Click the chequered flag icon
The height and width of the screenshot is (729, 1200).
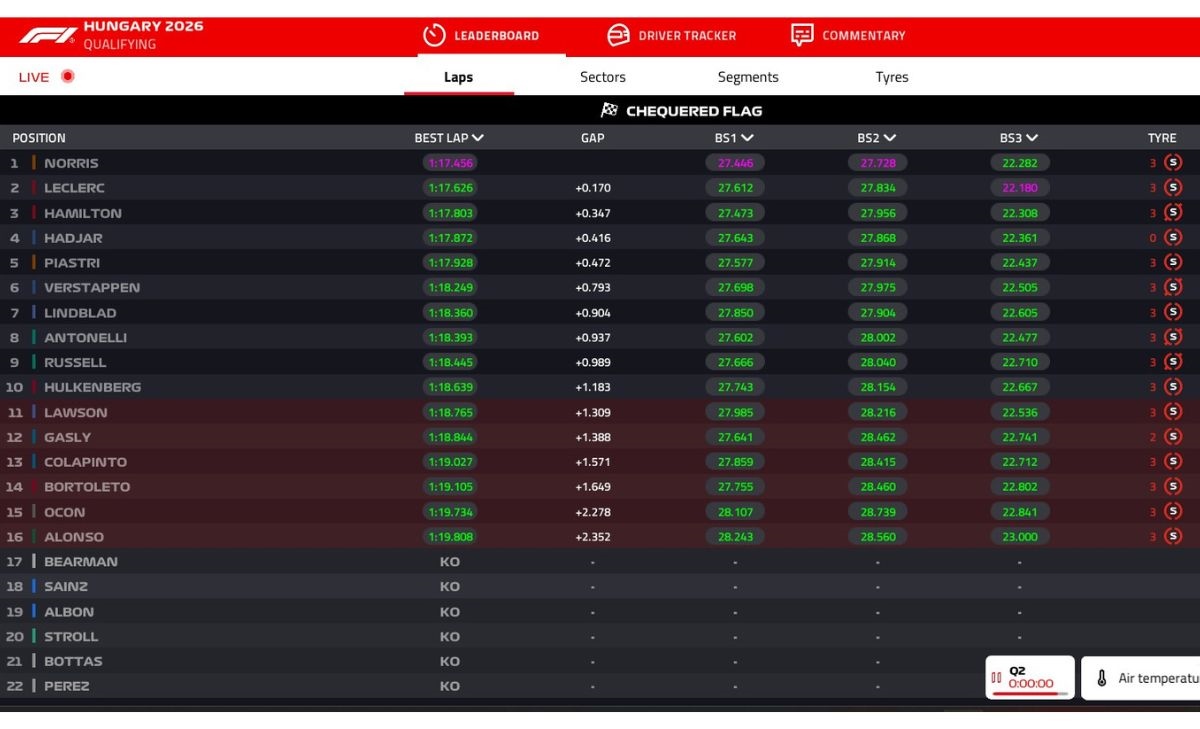click(x=609, y=111)
